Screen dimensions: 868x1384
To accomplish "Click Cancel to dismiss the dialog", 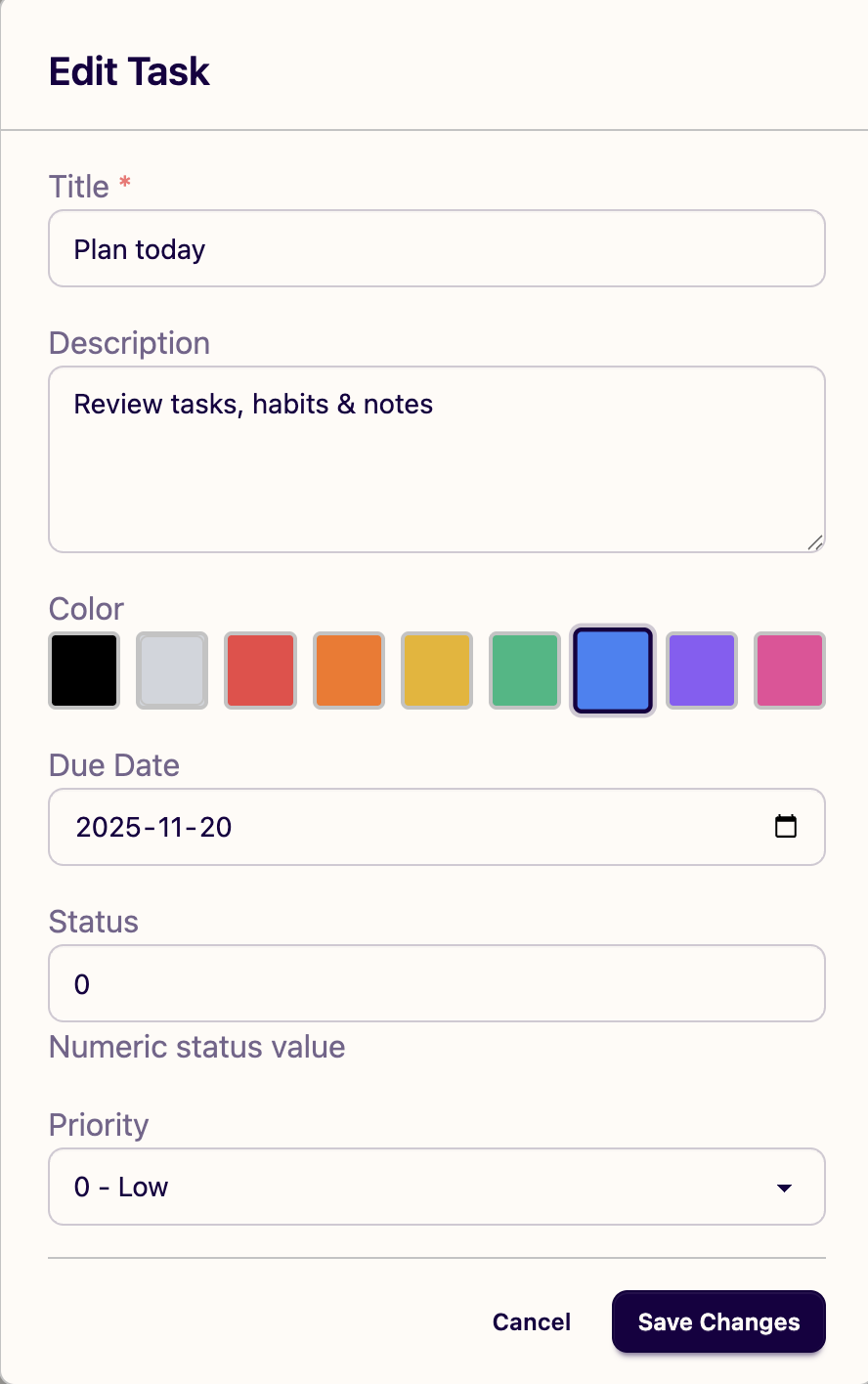I will click(x=531, y=1321).
